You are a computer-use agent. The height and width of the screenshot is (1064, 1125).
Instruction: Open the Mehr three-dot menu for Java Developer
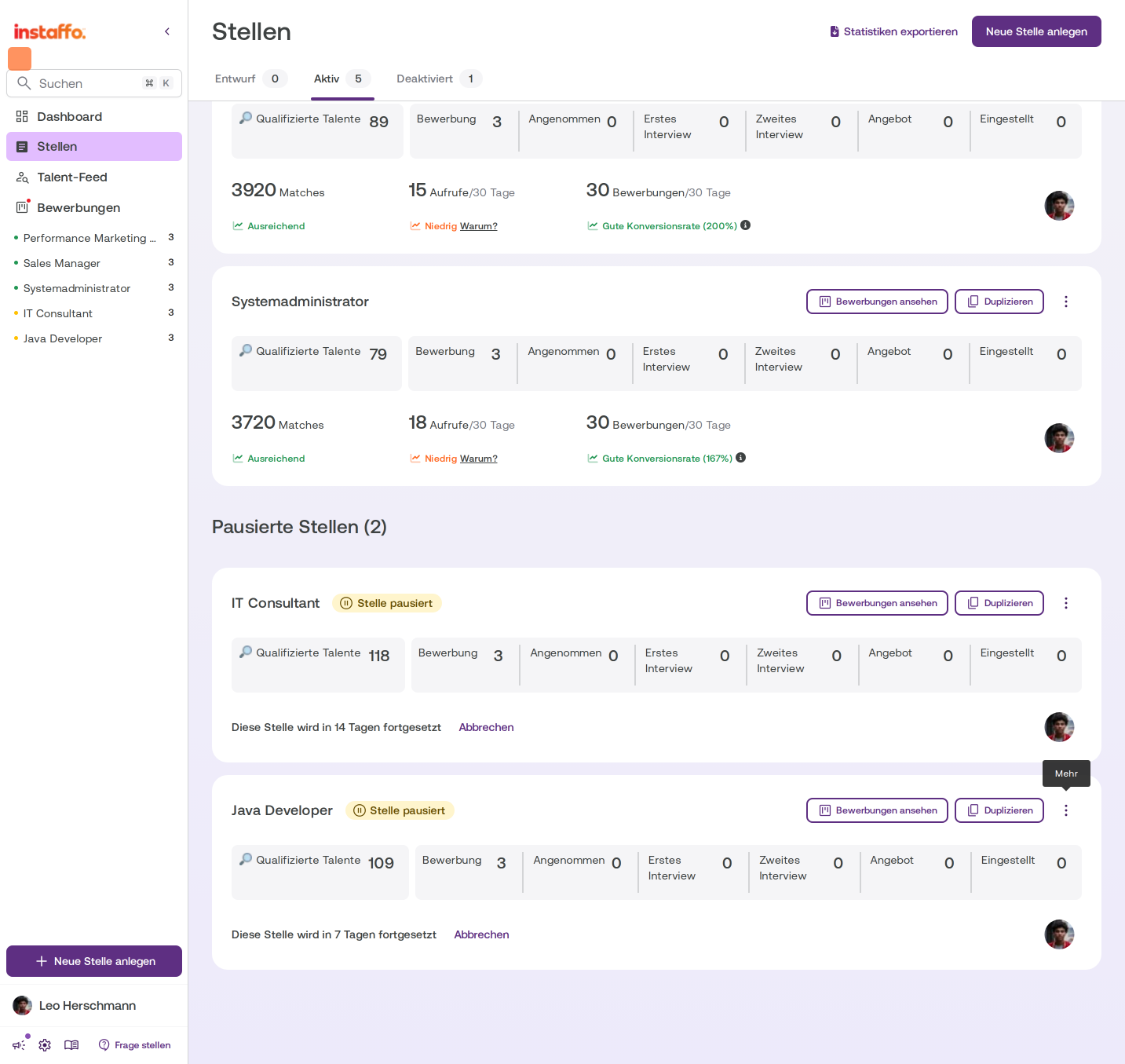pyautogui.click(x=1066, y=810)
